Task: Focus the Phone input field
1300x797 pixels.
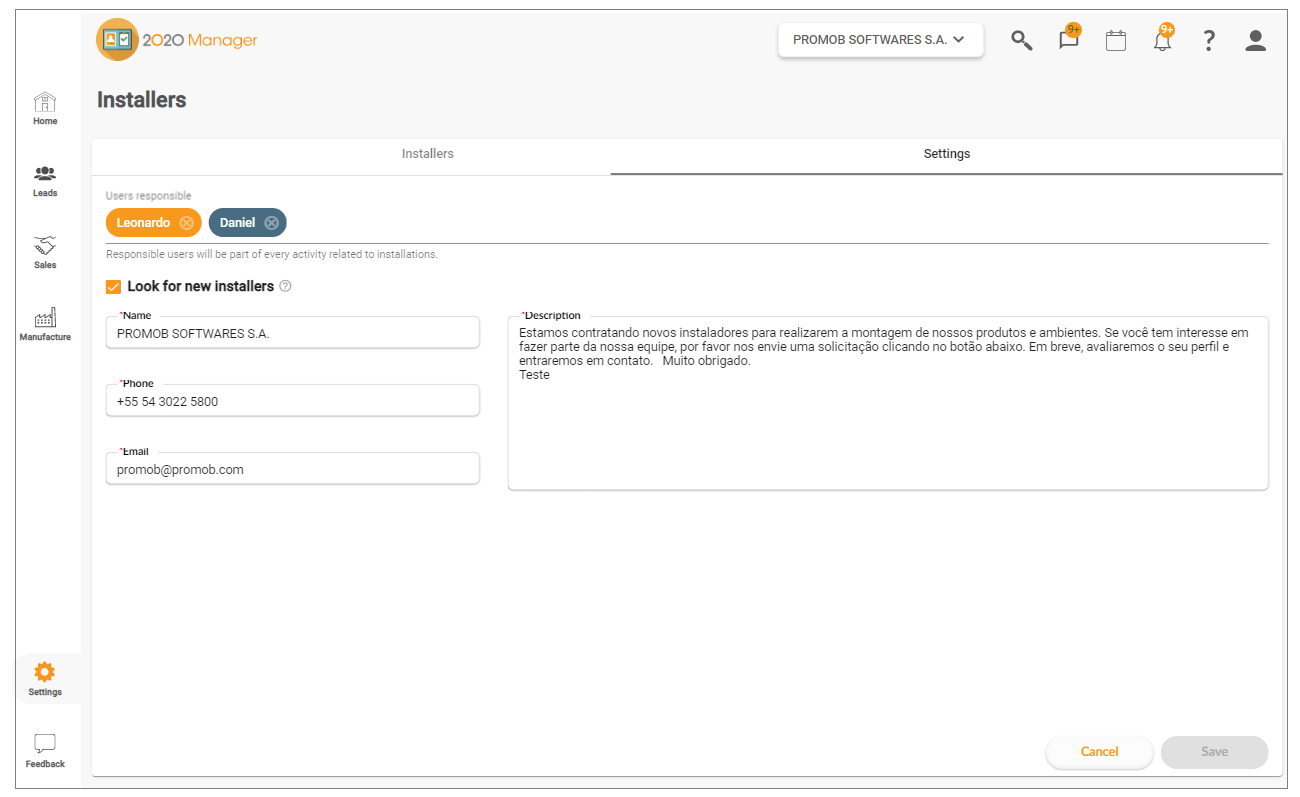Action: click(292, 401)
